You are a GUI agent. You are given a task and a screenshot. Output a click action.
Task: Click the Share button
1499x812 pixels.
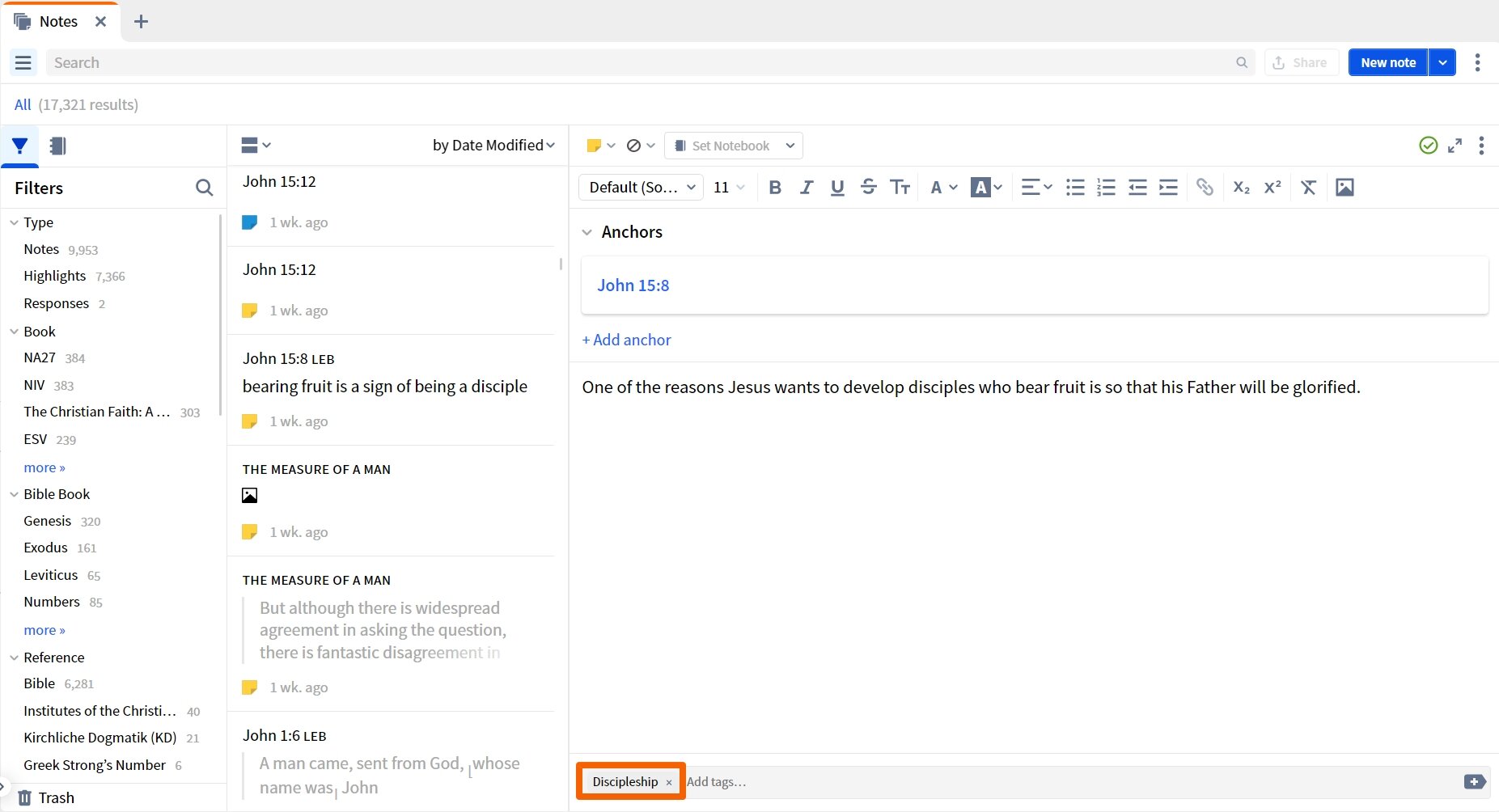point(1301,62)
